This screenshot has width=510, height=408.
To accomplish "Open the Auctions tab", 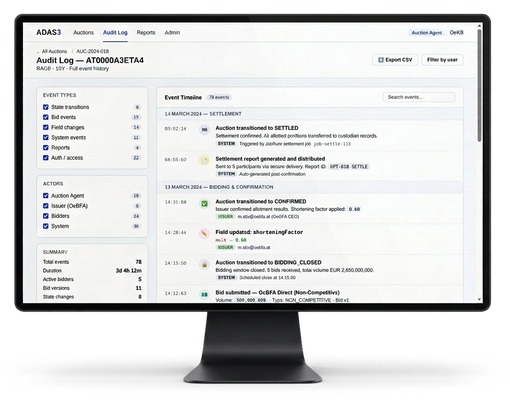I will pyautogui.click(x=83, y=33).
